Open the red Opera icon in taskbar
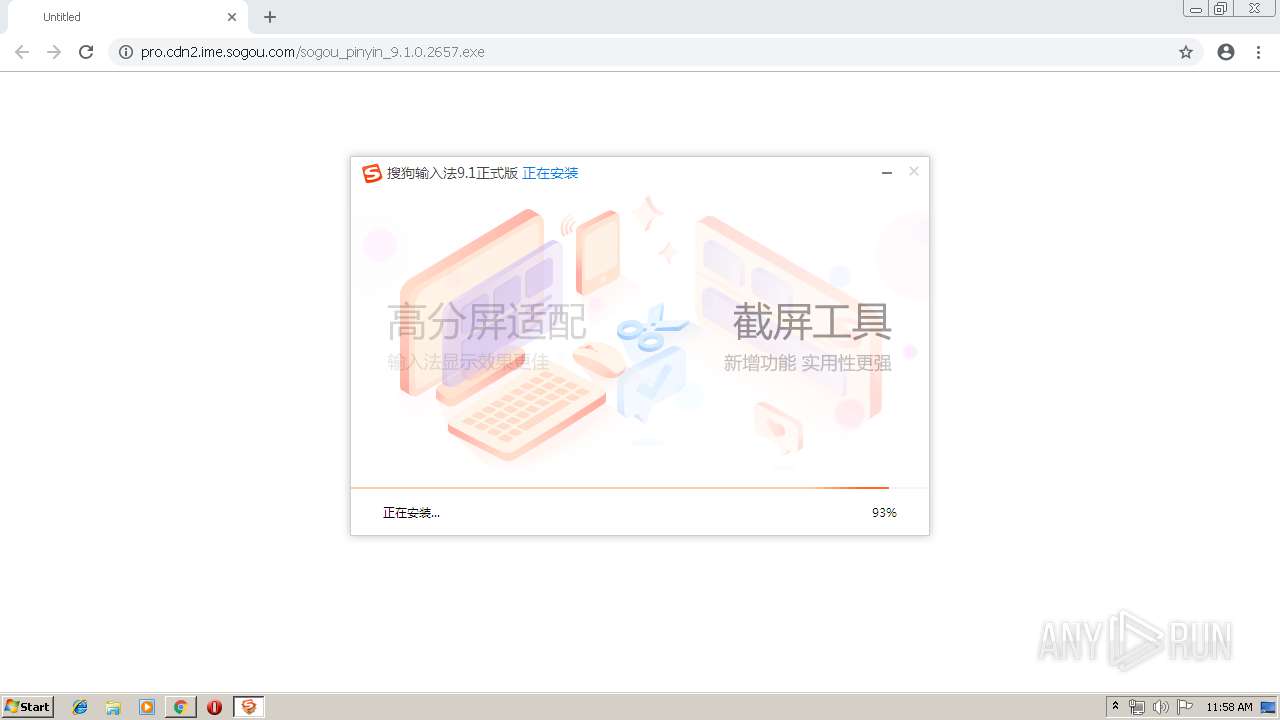This screenshot has width=1280, height=720. click(214, 707)
